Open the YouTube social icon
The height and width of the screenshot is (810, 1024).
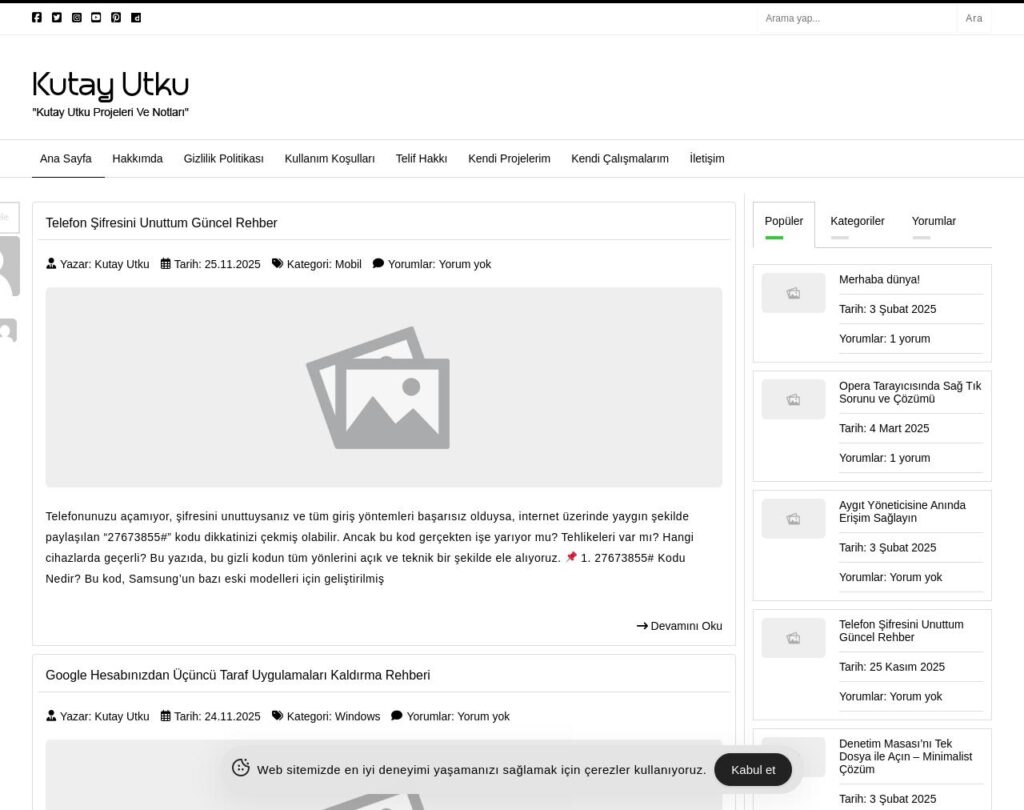point(96,18)
